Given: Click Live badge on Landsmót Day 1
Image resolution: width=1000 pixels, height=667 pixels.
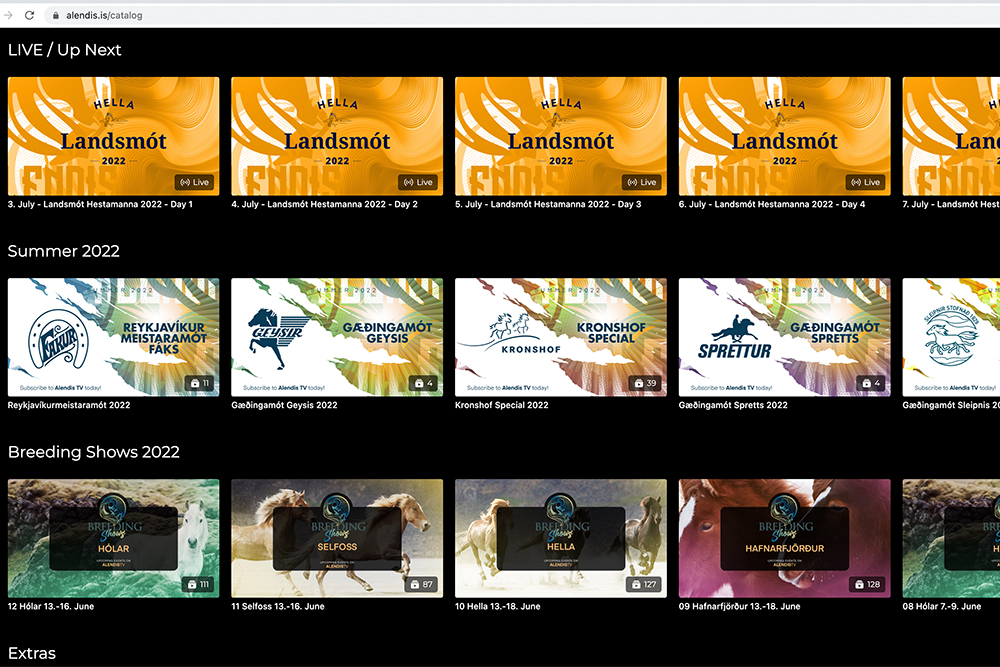Looking at the screenshot, I should pyautogui.click(x=195, y=182).
